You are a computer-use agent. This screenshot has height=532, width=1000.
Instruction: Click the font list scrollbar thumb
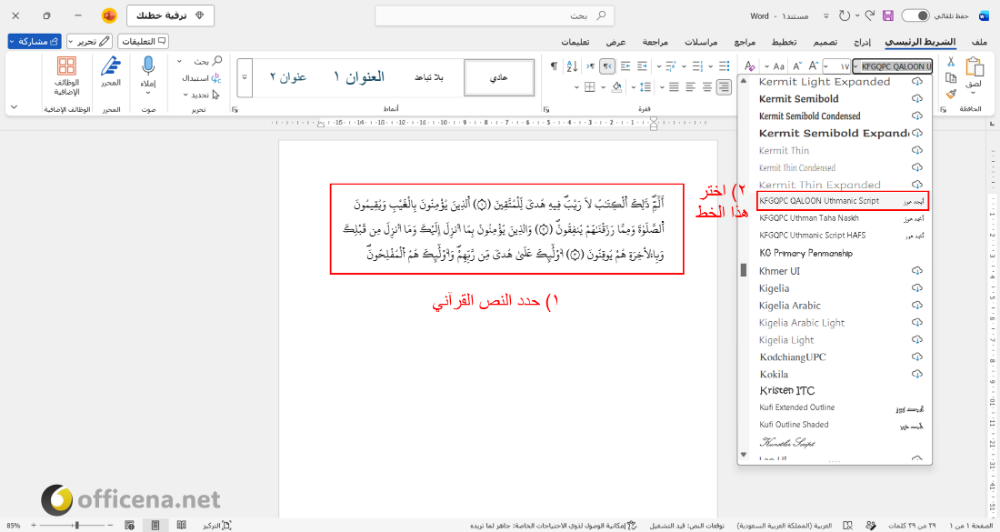pyautogui.click(x=743, y=270)
